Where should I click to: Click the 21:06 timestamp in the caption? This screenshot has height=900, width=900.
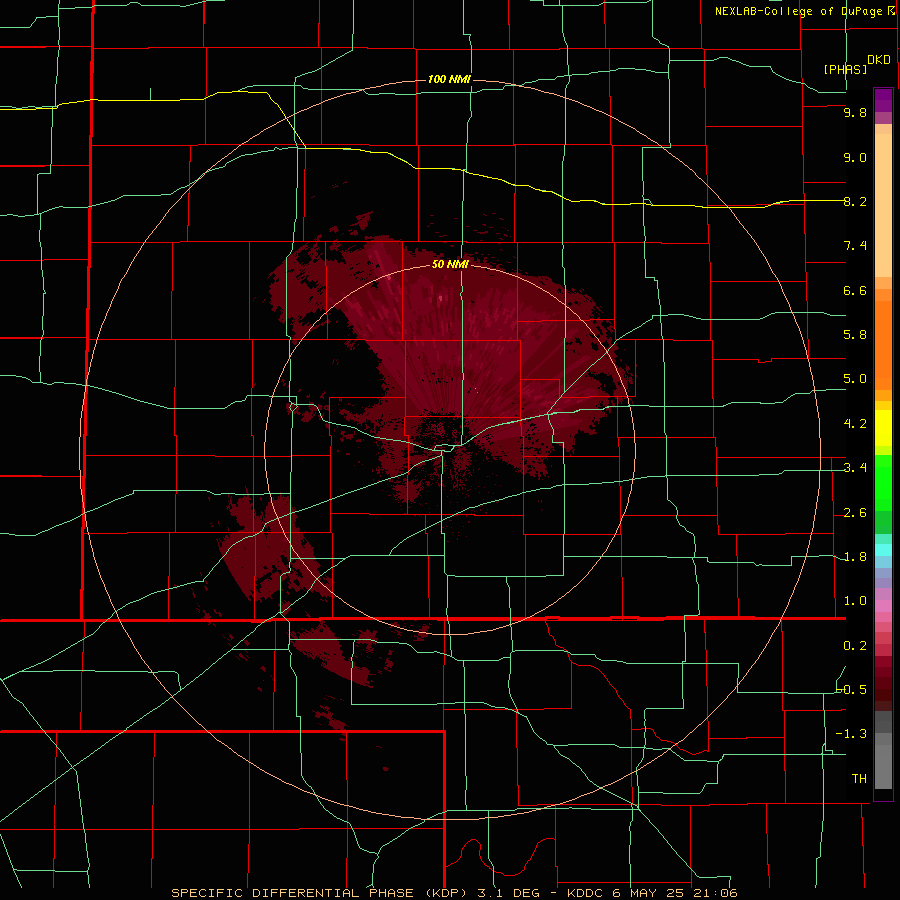714,893
